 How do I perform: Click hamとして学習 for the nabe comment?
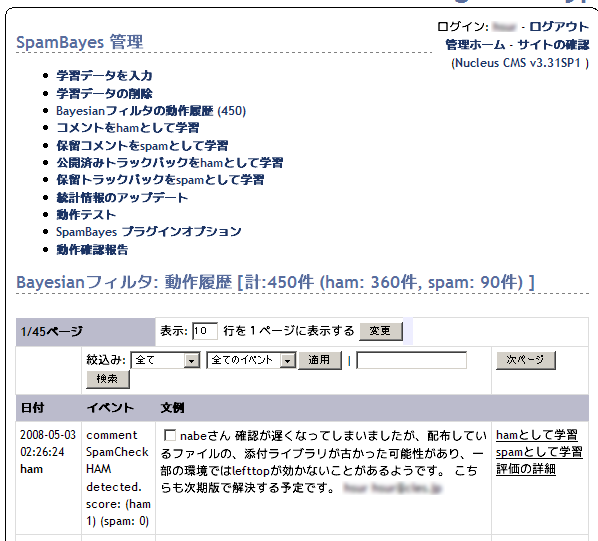537,435
